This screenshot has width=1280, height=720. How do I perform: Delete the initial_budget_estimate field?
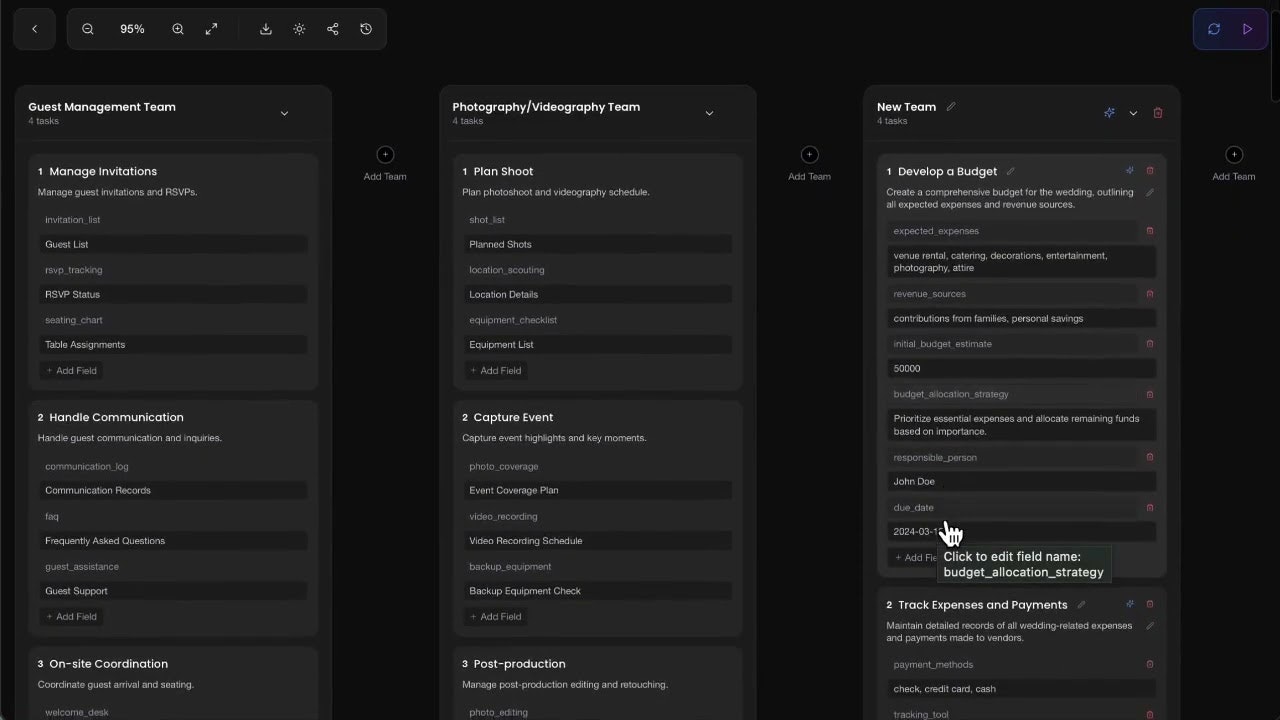[1150, 344]
